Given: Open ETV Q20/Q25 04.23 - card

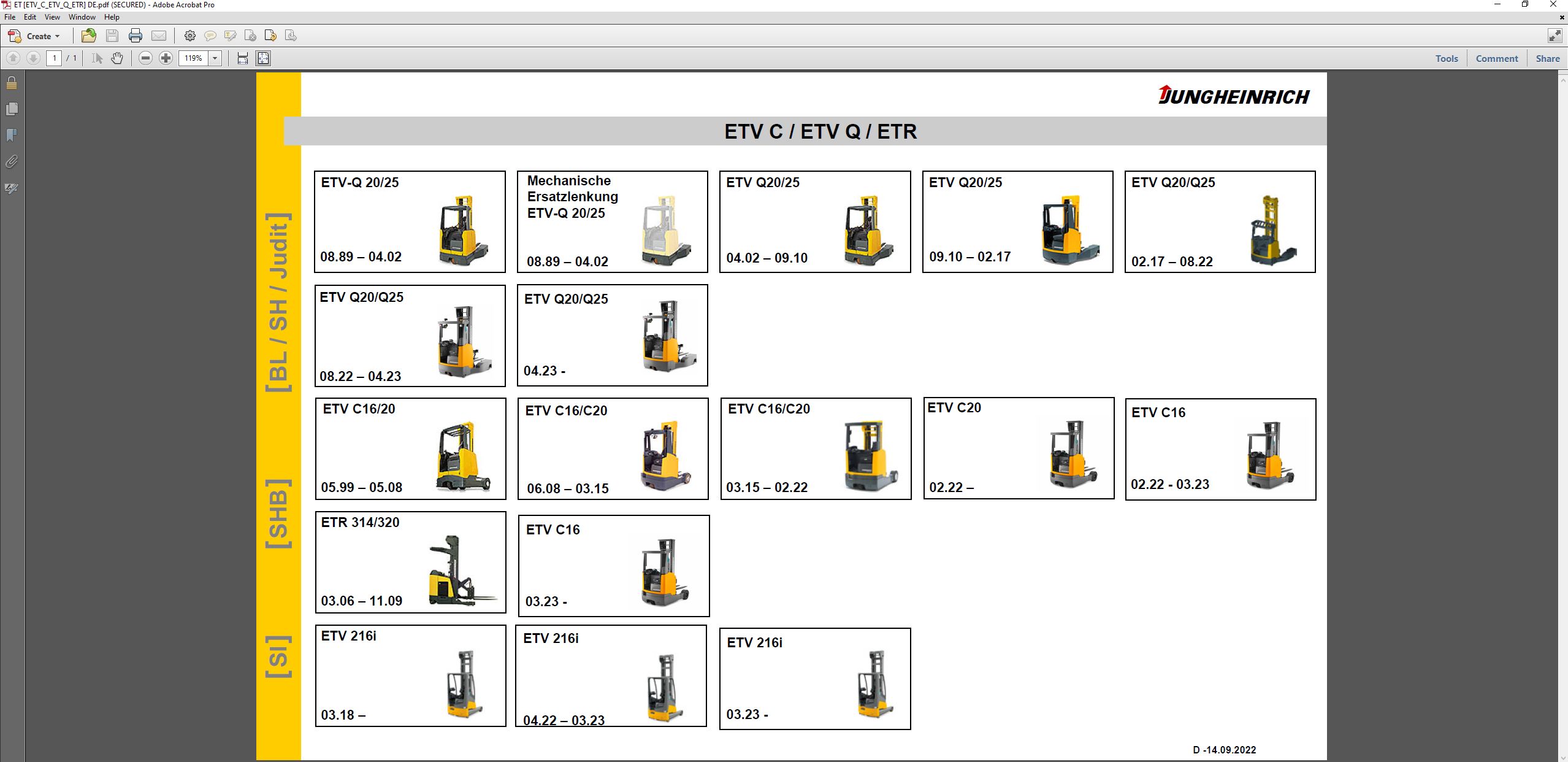Looking at the screenshot, I should tap(613, 335).
